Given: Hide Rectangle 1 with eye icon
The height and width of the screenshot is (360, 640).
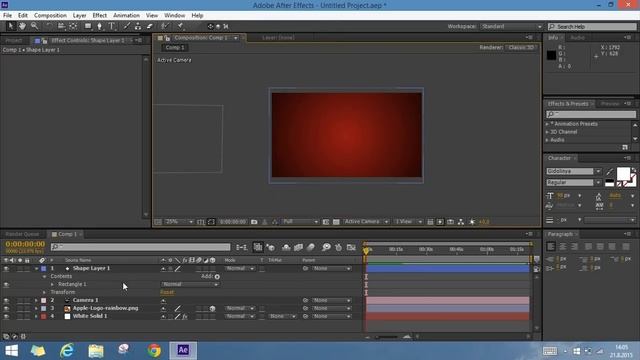Looking at the screenshot, I should point(6,284).
